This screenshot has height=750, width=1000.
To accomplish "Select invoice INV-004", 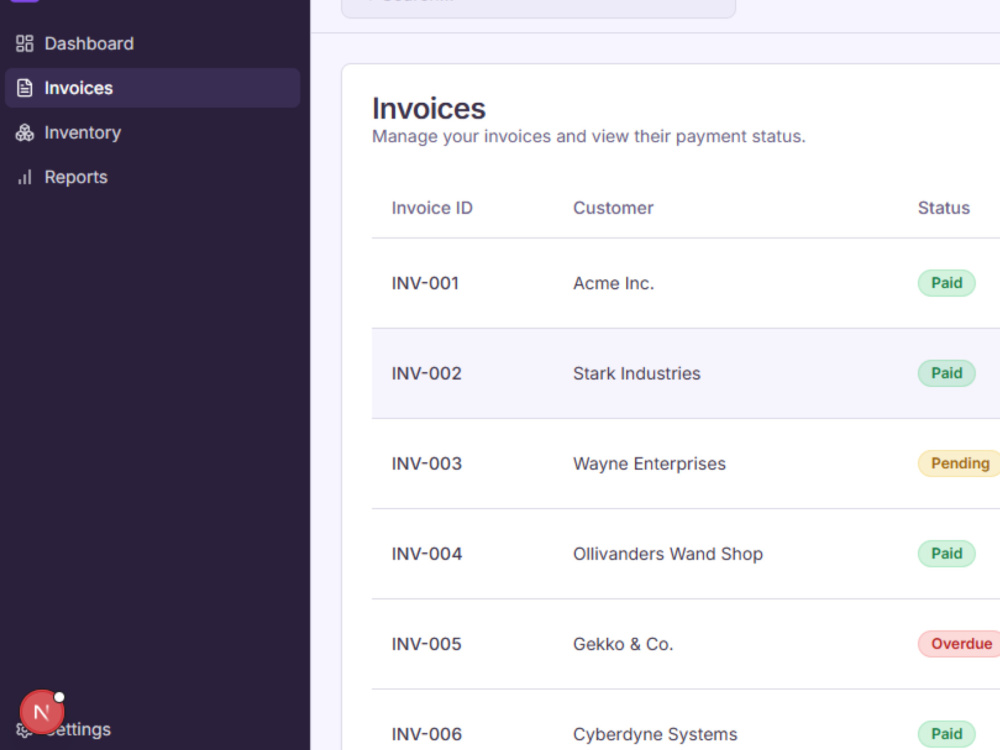I will pyautogui.click(x=427, y=554).
